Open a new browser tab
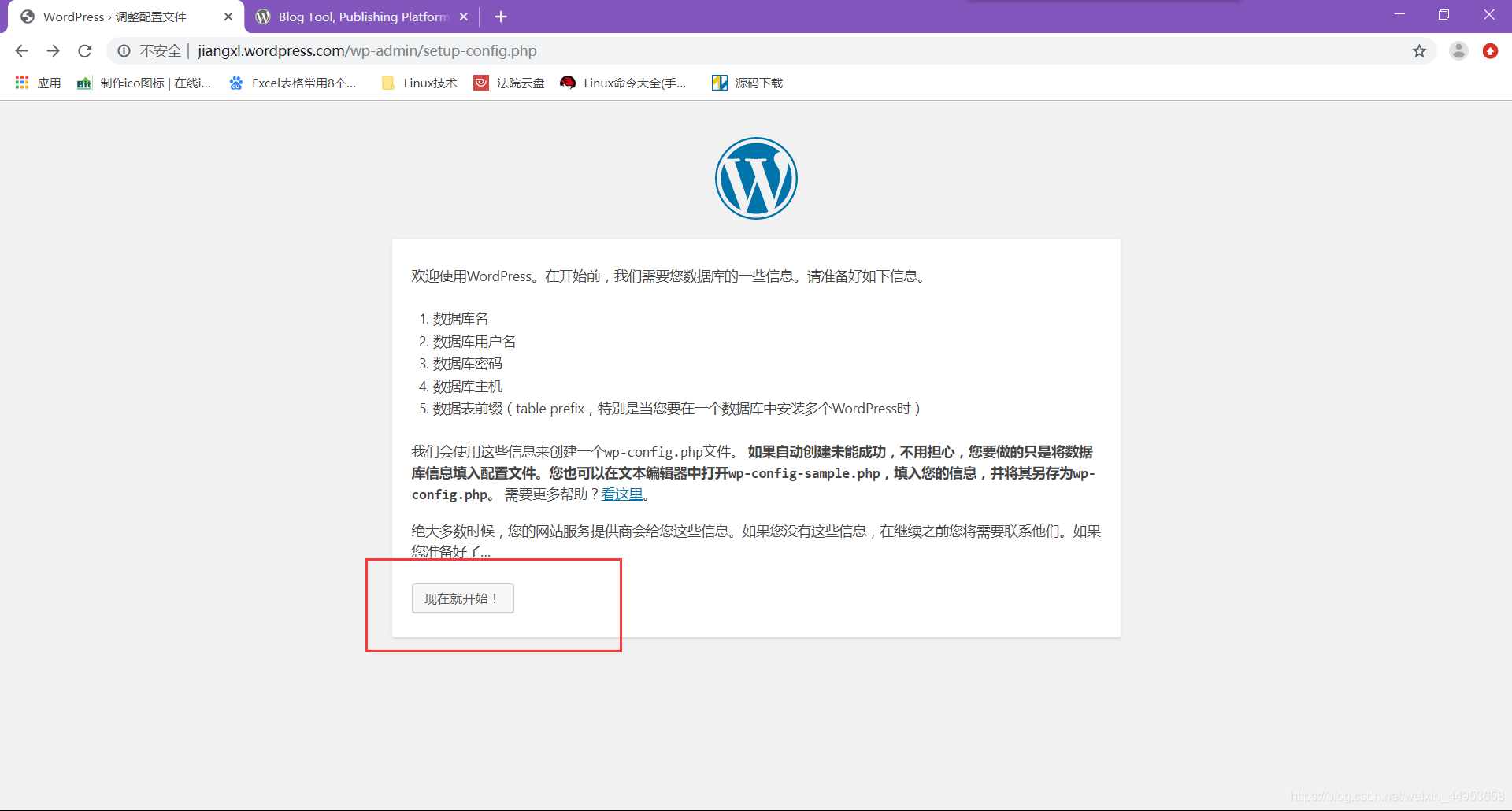 [x=501, y=17]
